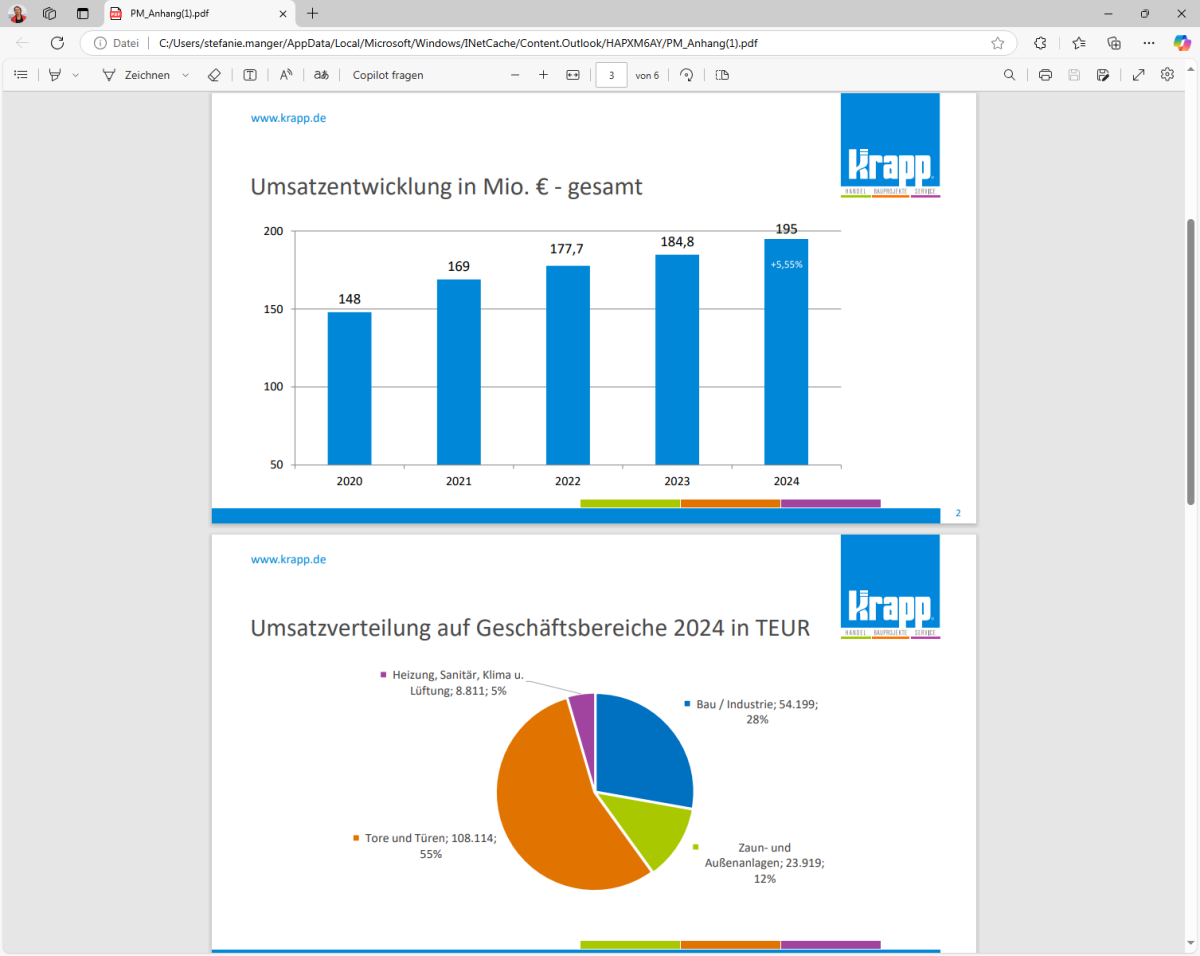Toggle the page view layout

pyautogui.click(x=722, y=75)
